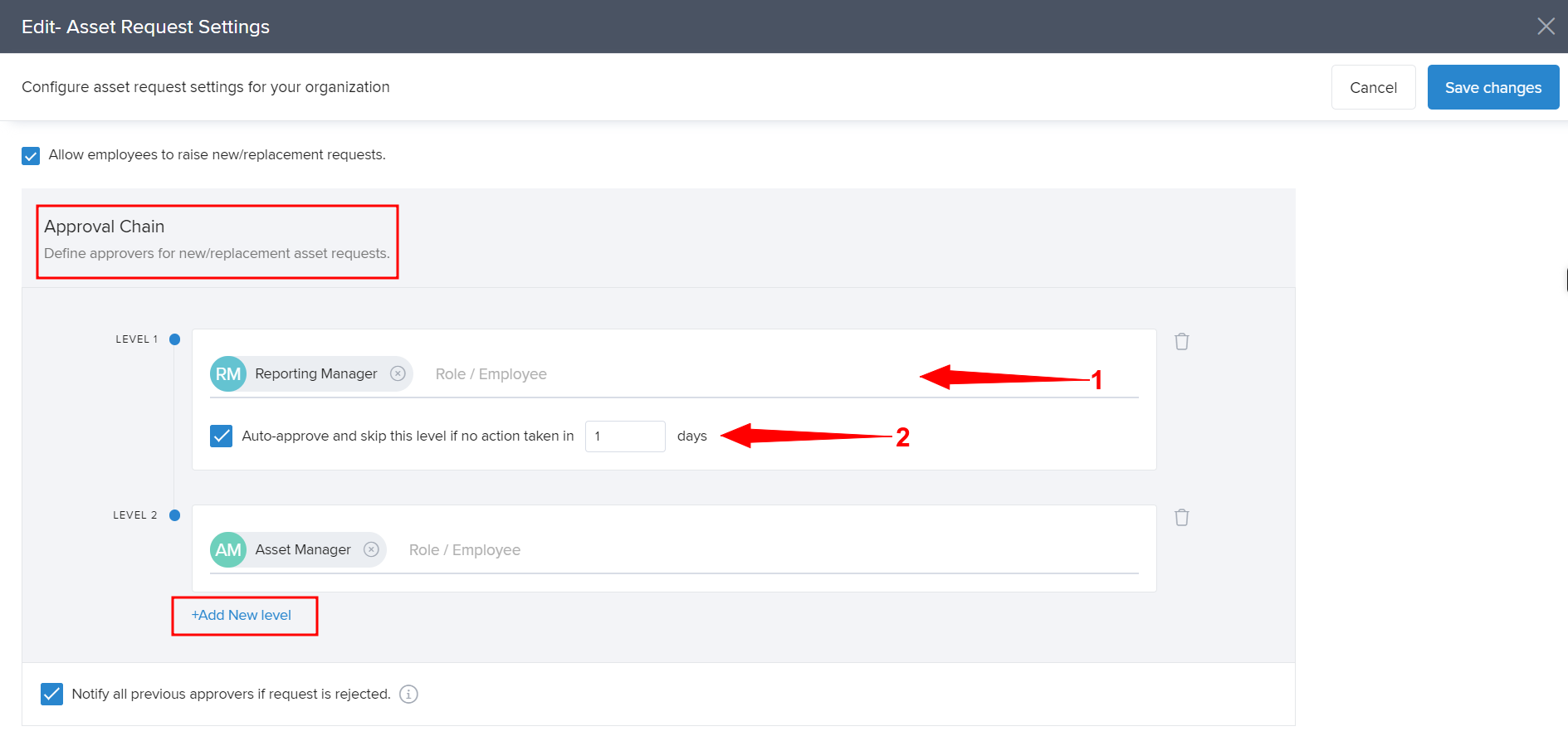Click the Level 2 timeline dot
1568x746 pixels.
174,515
